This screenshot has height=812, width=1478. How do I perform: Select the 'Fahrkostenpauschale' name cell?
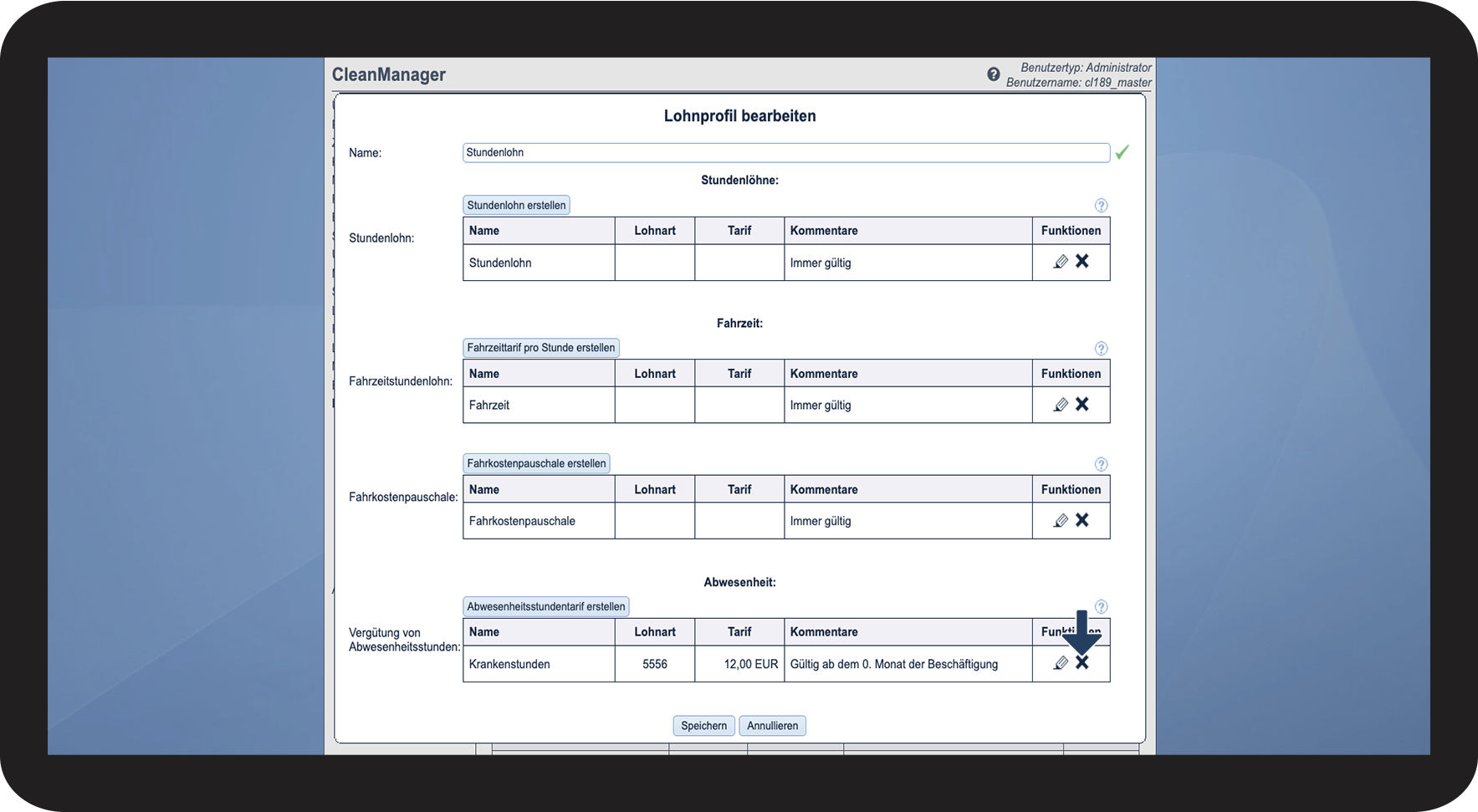[x=539, y=521]
